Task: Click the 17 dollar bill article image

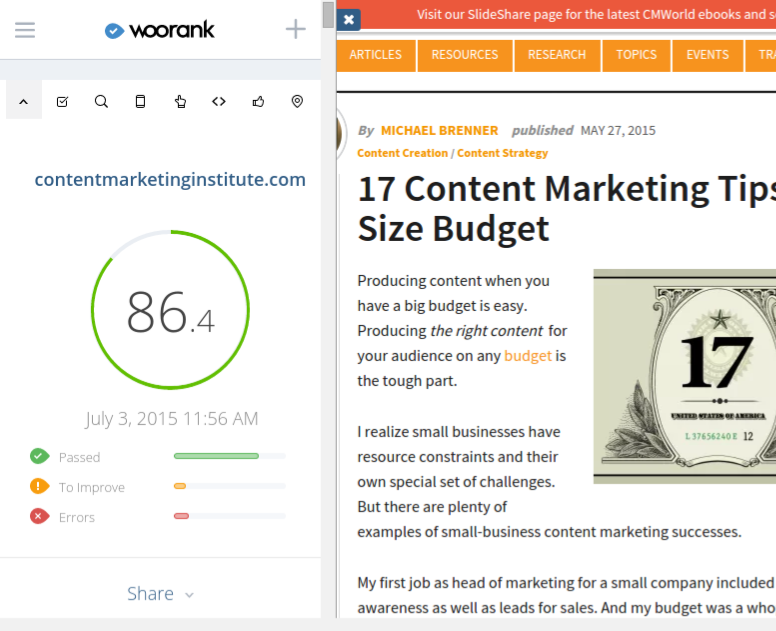Action: tap(684, 376)
